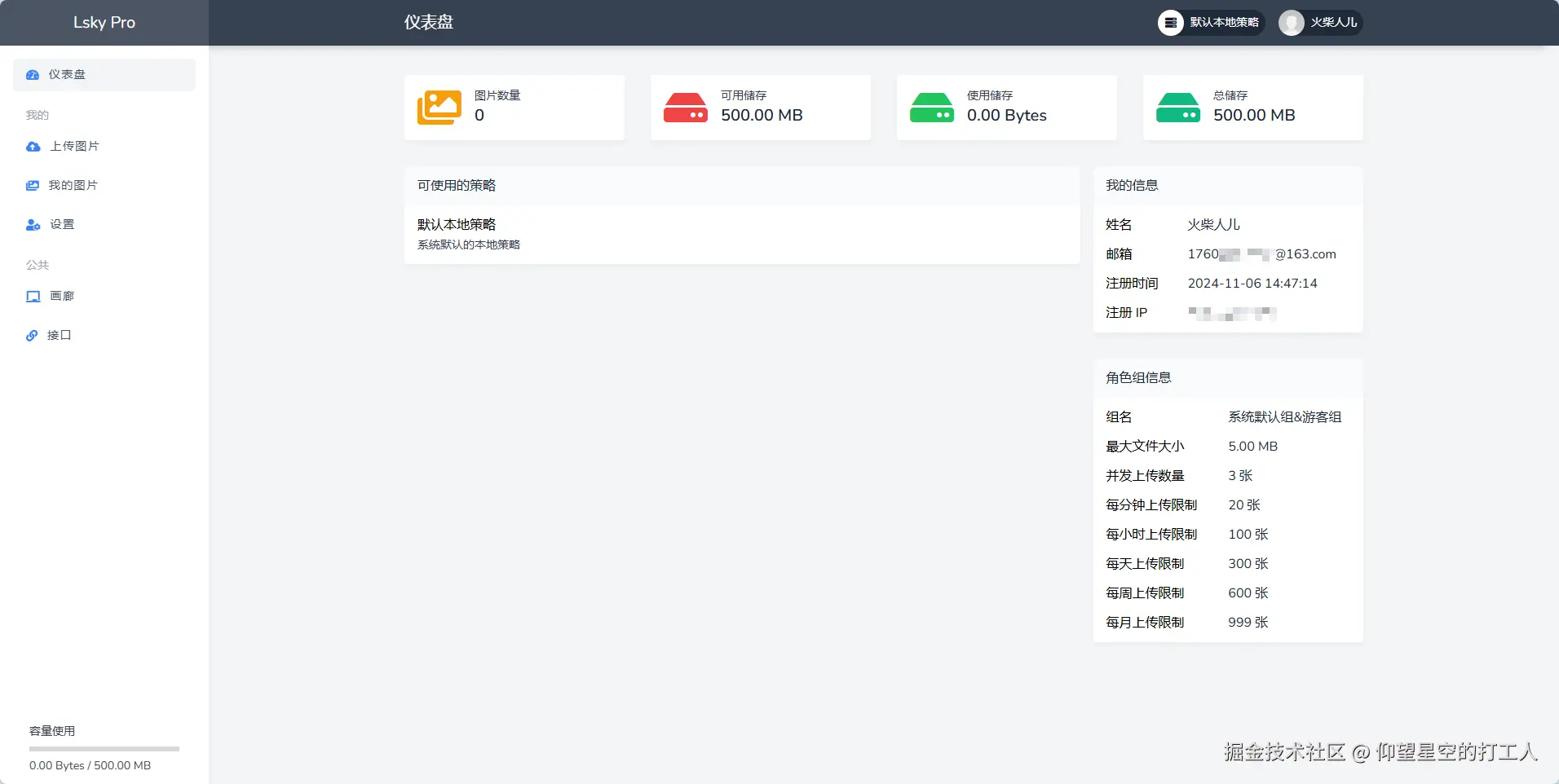This screenshot has height=784, width=1559.
Task: Open the 默认本地策略 strategy dropdown in header
Action: tap(1211, 23)
